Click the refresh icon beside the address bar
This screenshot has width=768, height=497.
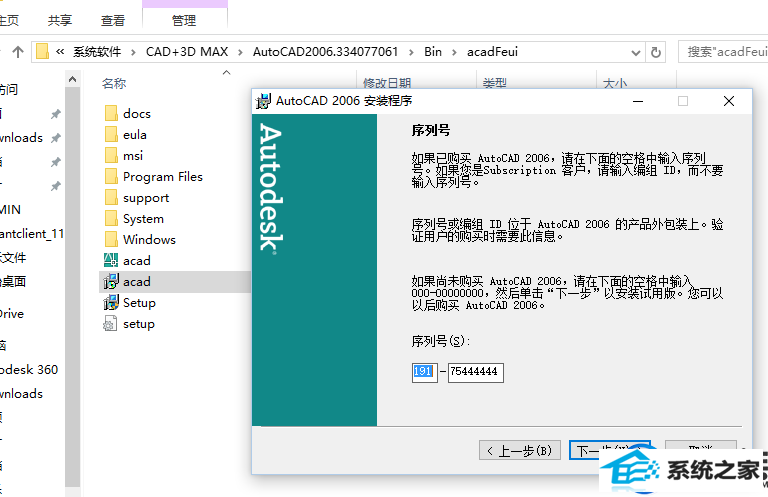pyautogui.click(x=656, y=51)
